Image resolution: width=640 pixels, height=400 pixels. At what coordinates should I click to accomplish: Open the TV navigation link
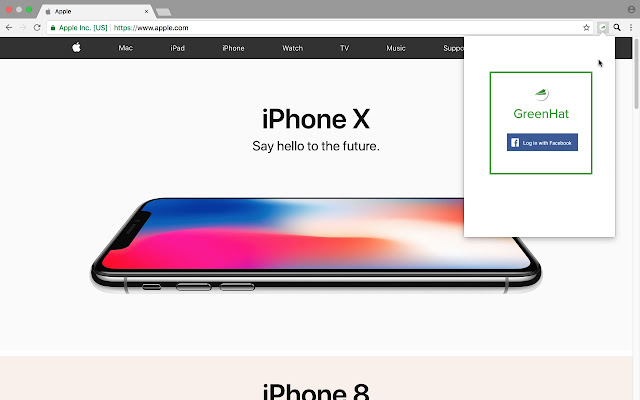click(x=344, y=48)
